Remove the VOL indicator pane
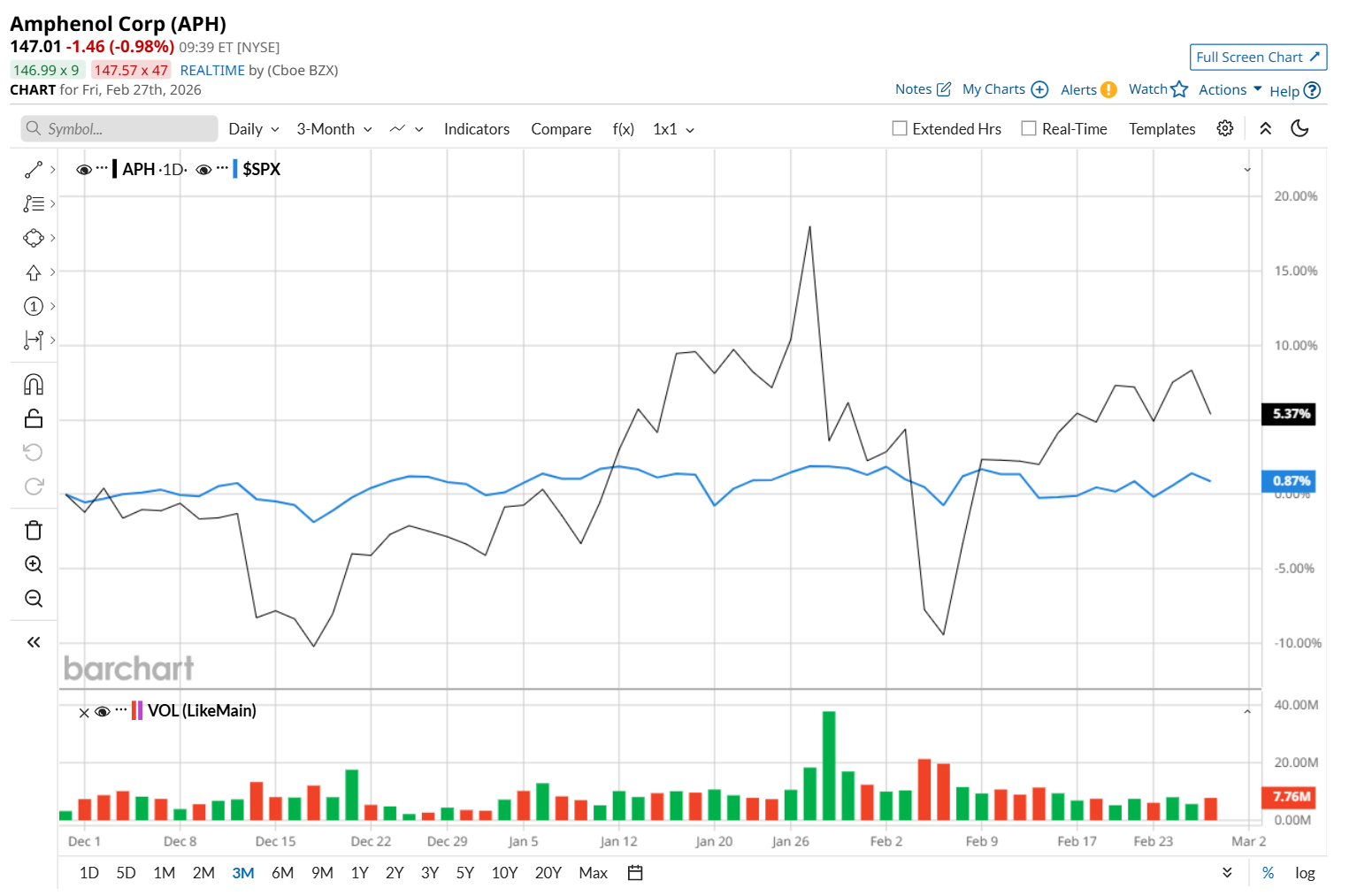This screenshot has width=1357, height=896. [x=84, y=713]
